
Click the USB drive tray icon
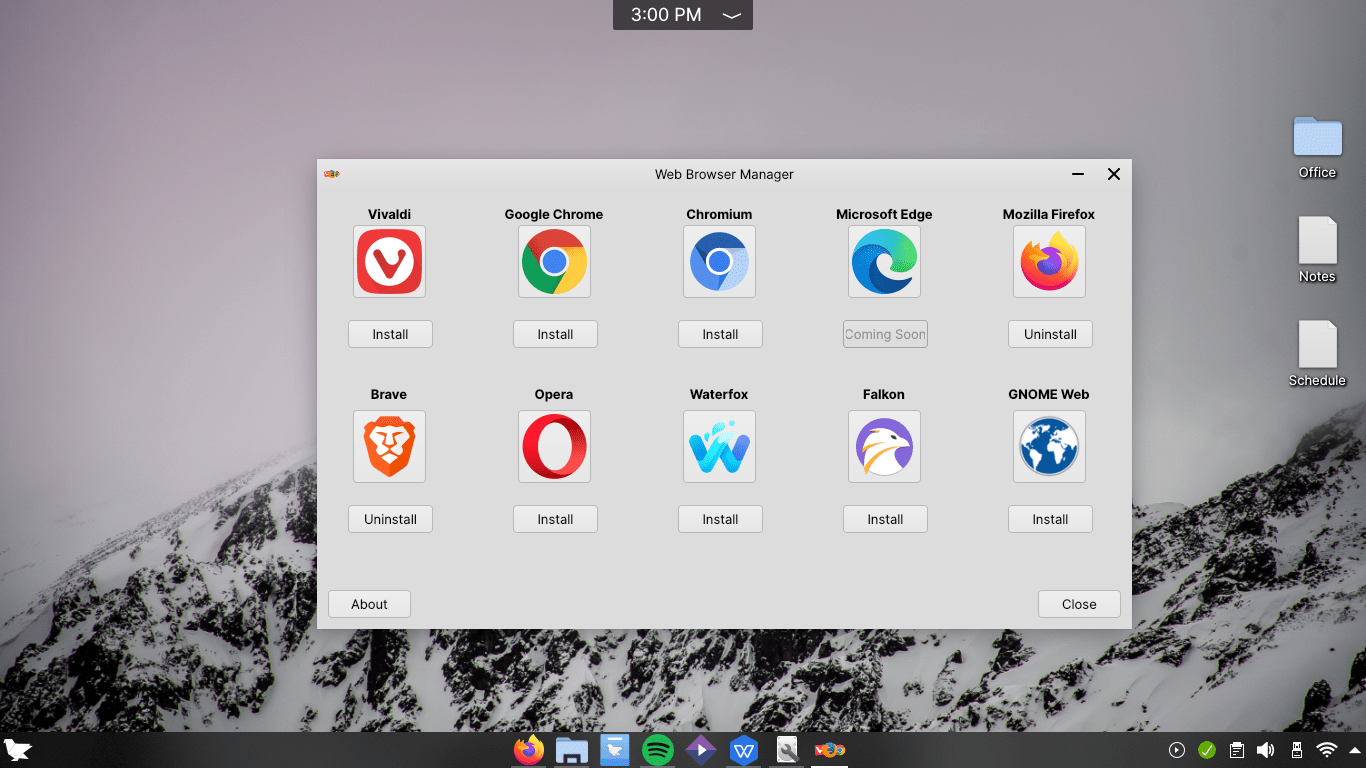tap(1297, 750)
